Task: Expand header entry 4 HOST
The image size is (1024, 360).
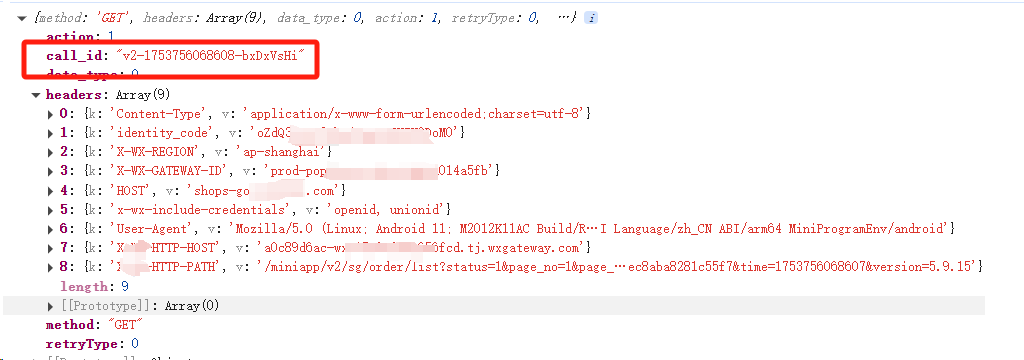Action: 51,191
